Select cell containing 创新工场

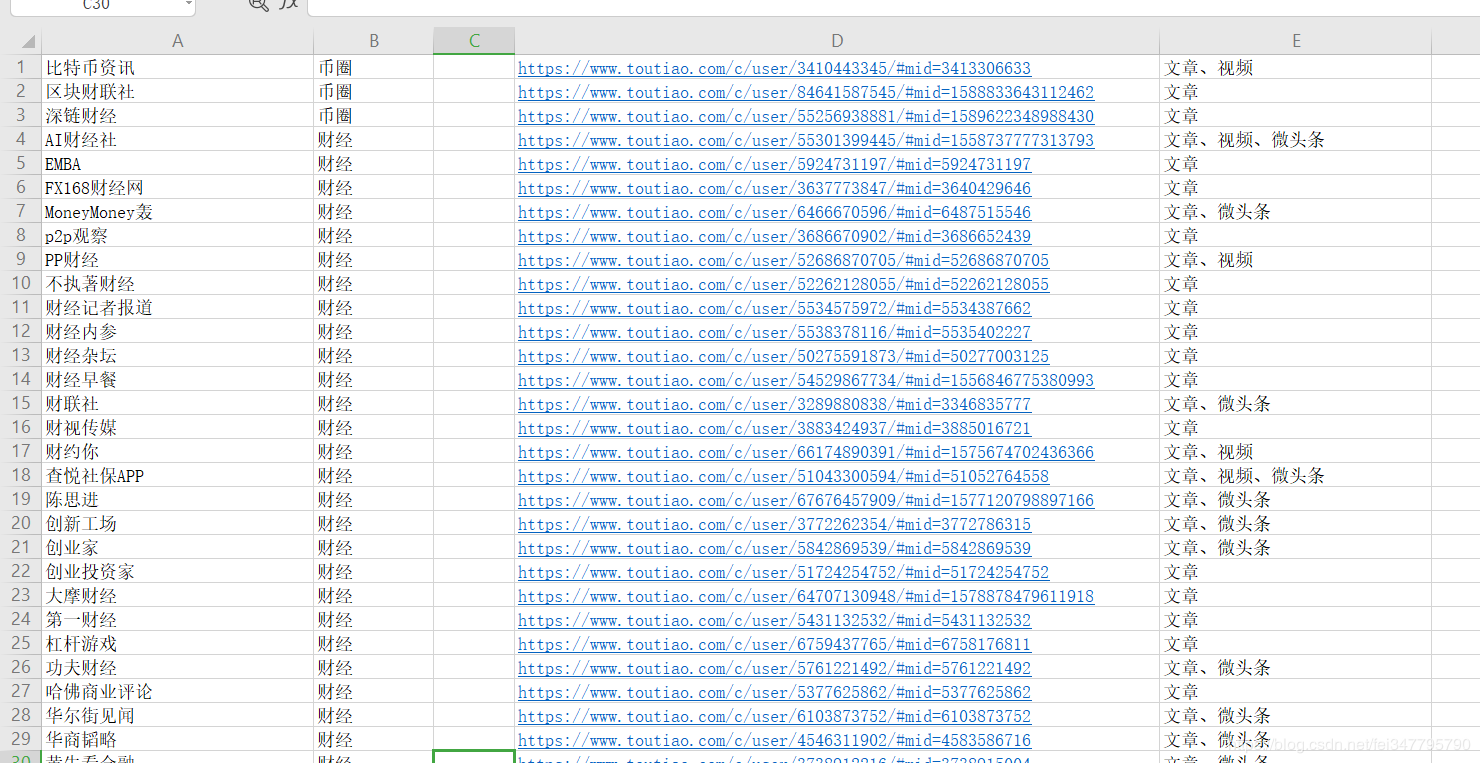tap(177, 523)
